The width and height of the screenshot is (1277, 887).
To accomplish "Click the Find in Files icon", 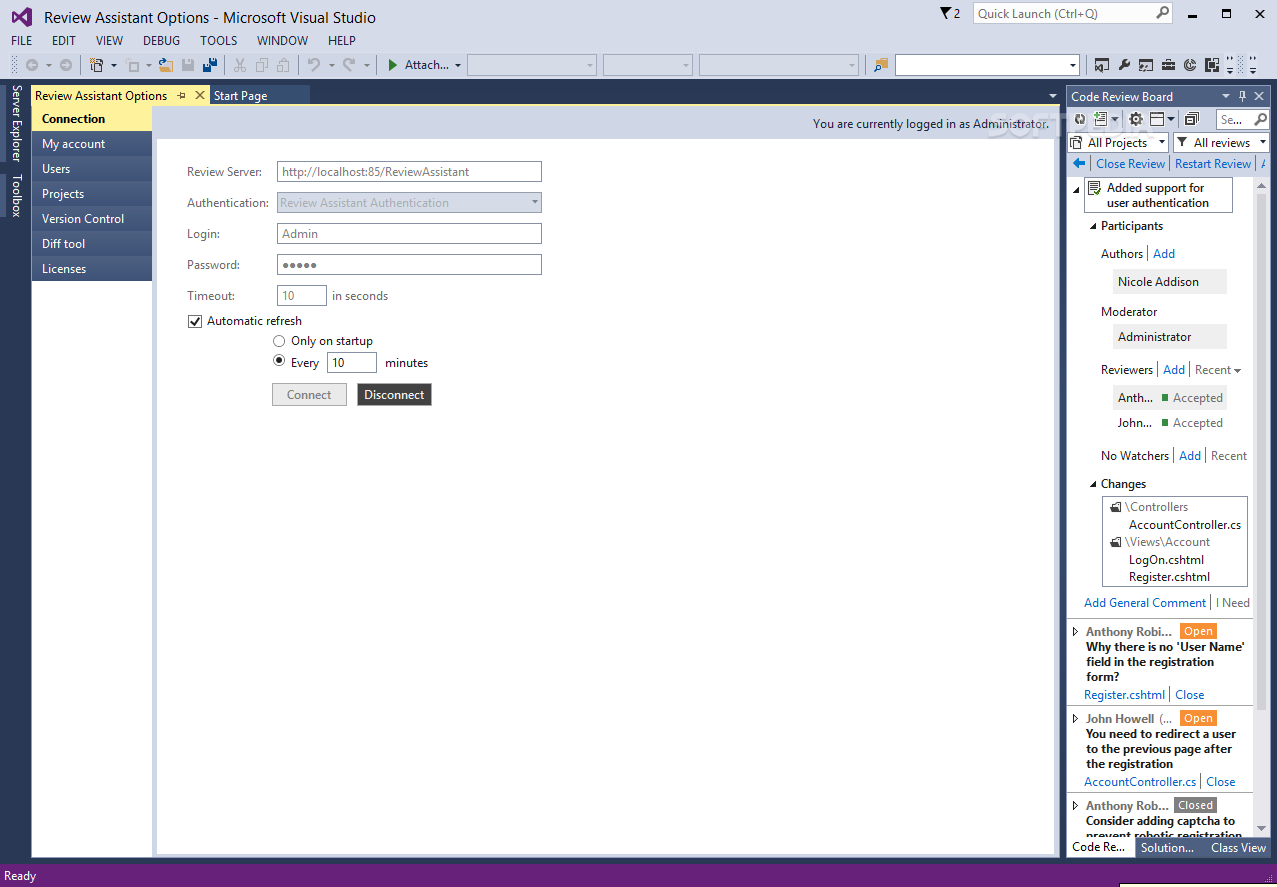I will (x=880, y=65).
